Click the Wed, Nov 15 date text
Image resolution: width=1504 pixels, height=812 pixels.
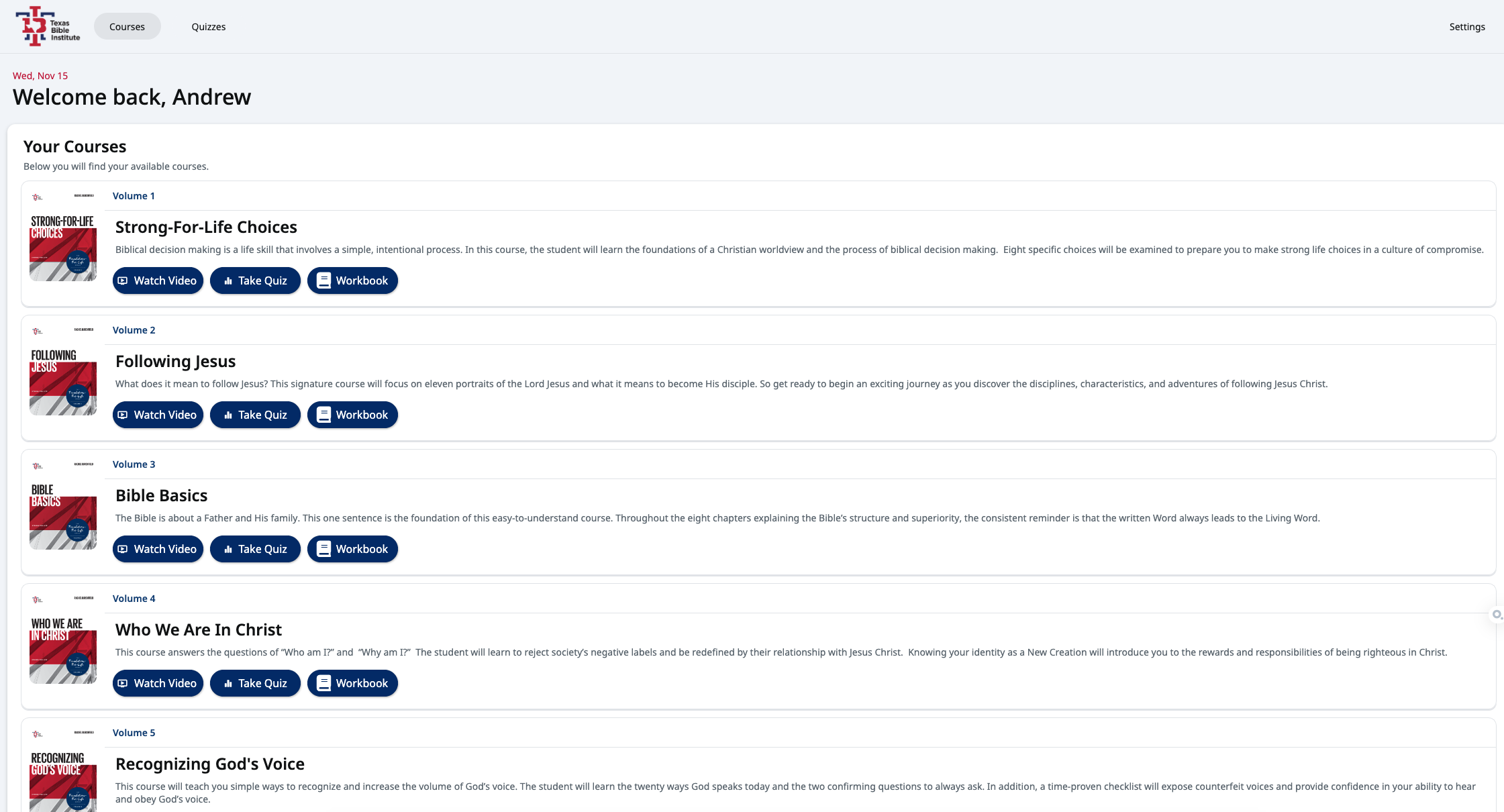pos(40,76)
